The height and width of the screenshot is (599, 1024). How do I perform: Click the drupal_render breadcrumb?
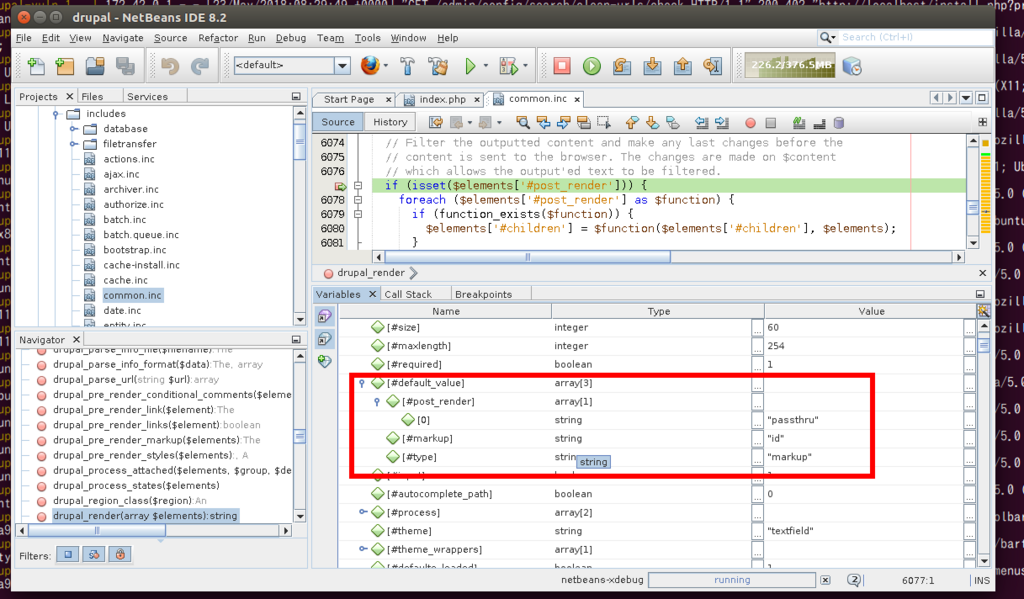371,273
